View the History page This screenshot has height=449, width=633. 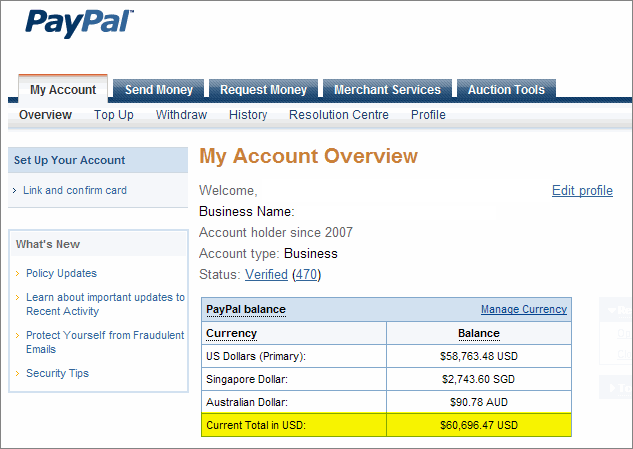click(248, 115)
